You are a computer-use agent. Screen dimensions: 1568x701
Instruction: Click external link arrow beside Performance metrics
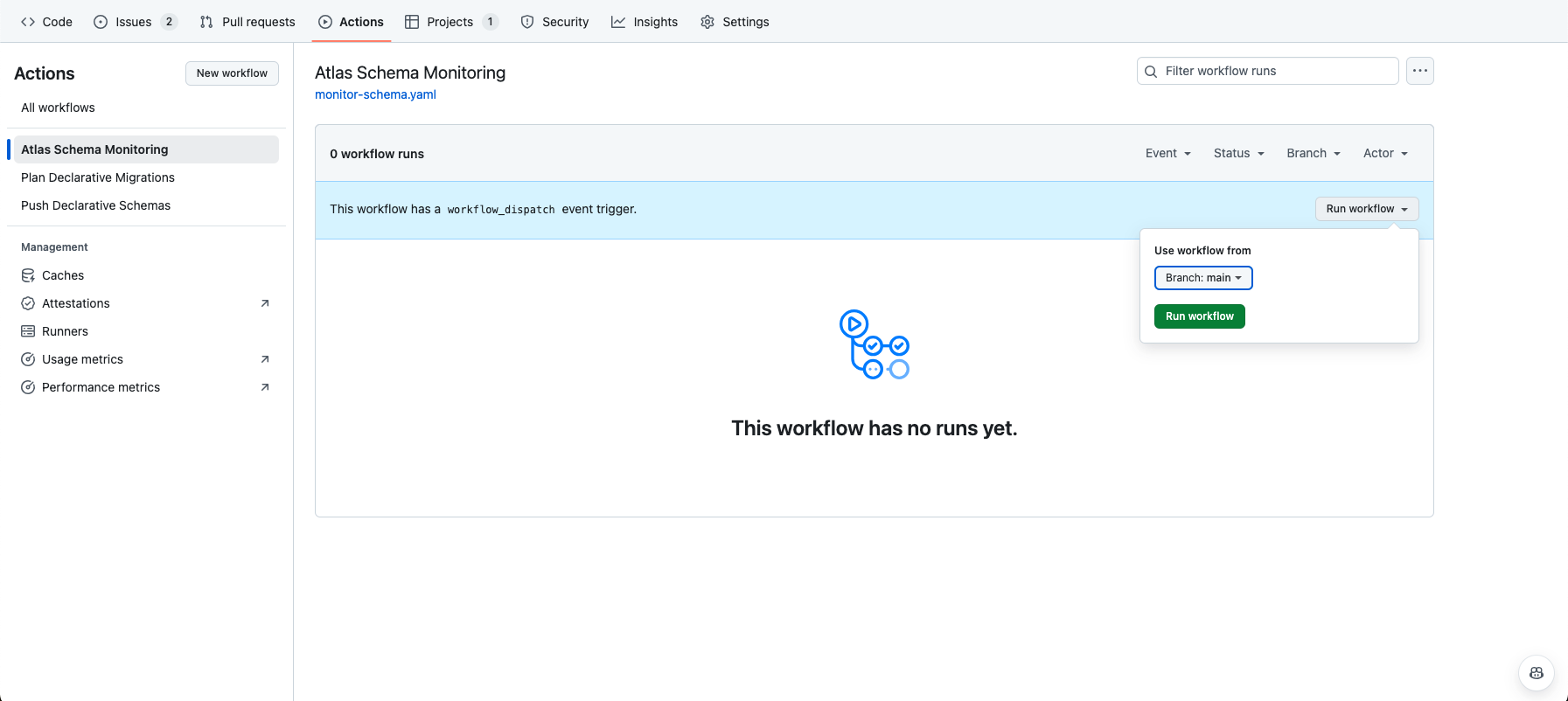pos(265,387)
